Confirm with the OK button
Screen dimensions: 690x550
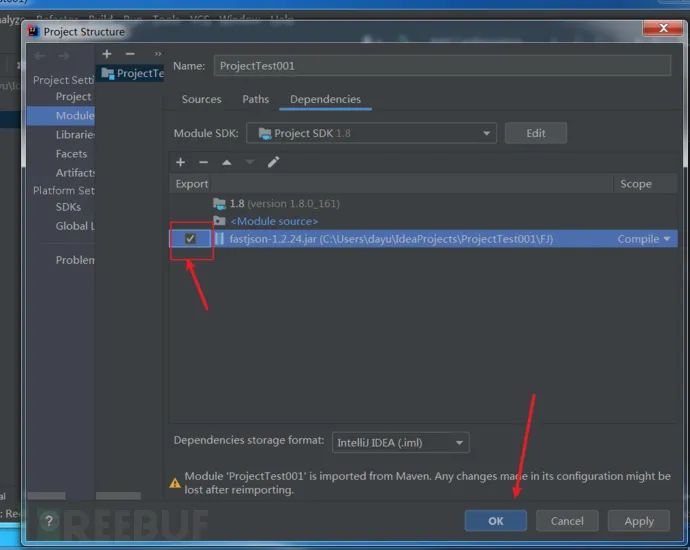(x=495, y=521)
